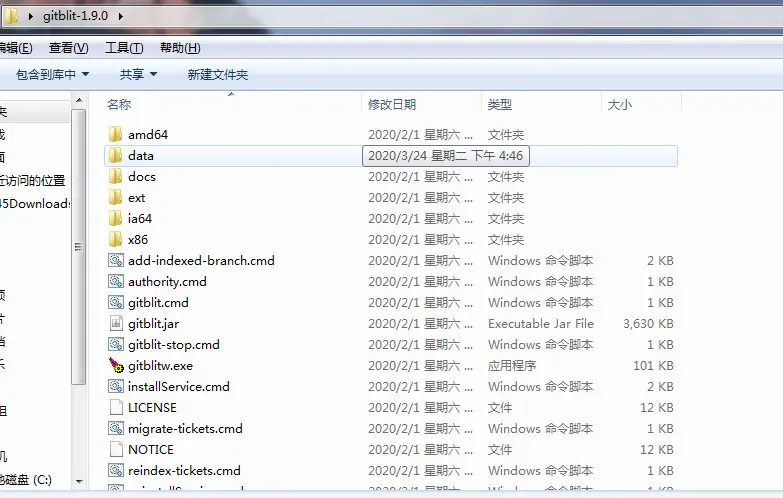
Task: Select the file name gitblit.jar
Action: click(153, 324)
